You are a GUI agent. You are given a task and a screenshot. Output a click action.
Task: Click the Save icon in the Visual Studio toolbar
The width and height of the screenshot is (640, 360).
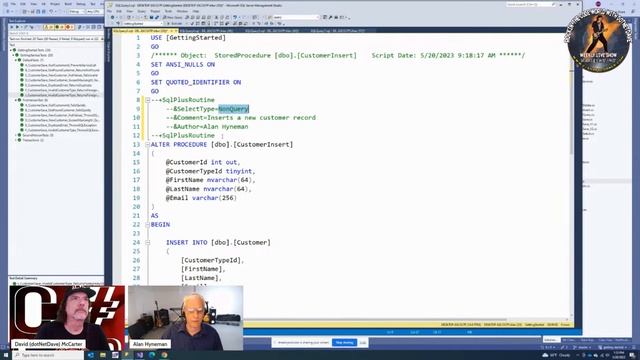pyautogui.click(x=38, y=11)
